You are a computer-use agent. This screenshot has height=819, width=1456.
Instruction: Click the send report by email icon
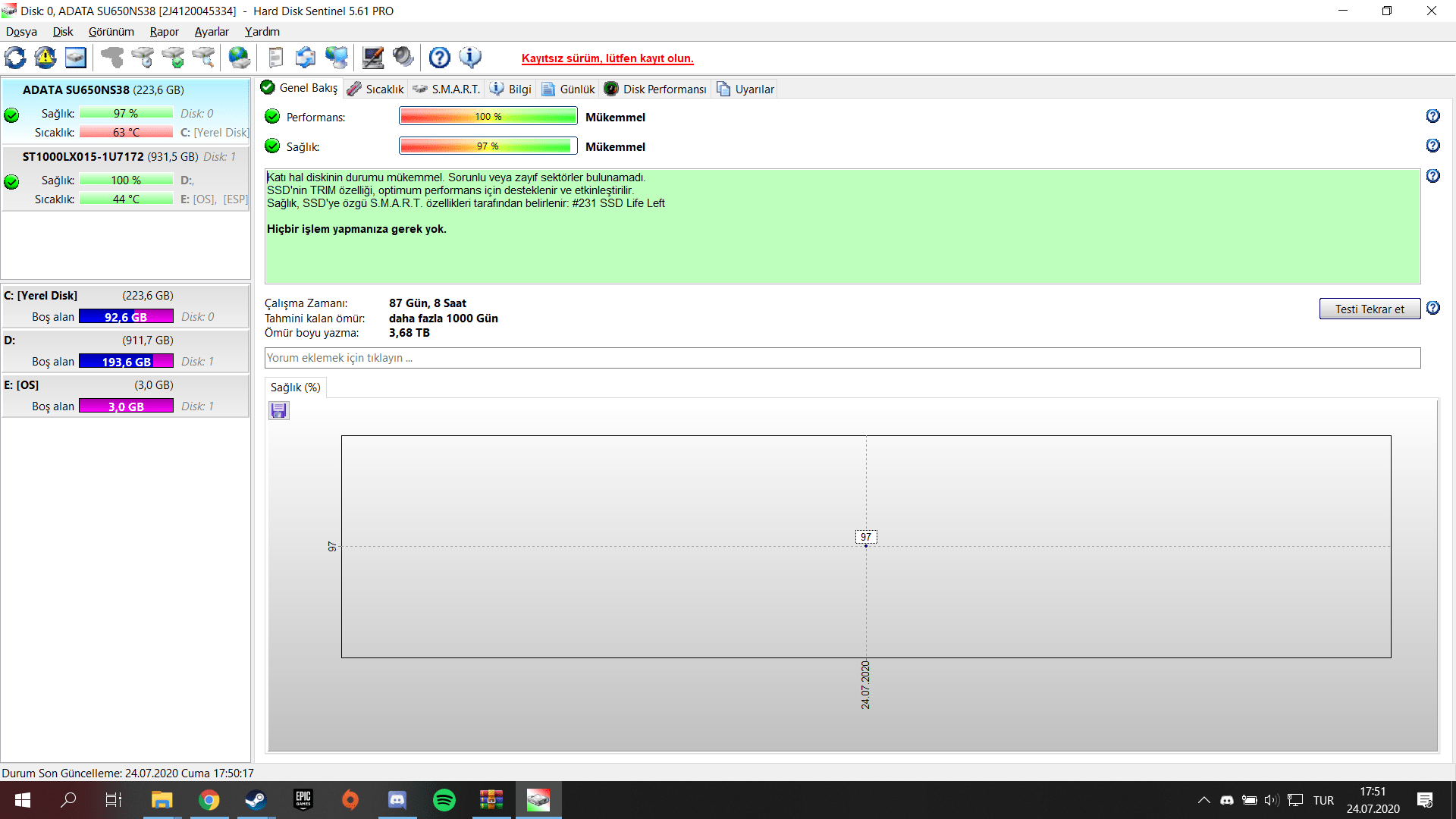[x=306, y=58]
